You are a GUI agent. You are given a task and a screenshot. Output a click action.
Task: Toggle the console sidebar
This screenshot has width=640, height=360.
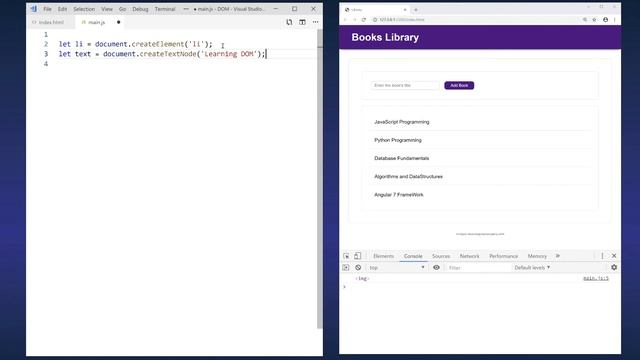pos(346,268)
